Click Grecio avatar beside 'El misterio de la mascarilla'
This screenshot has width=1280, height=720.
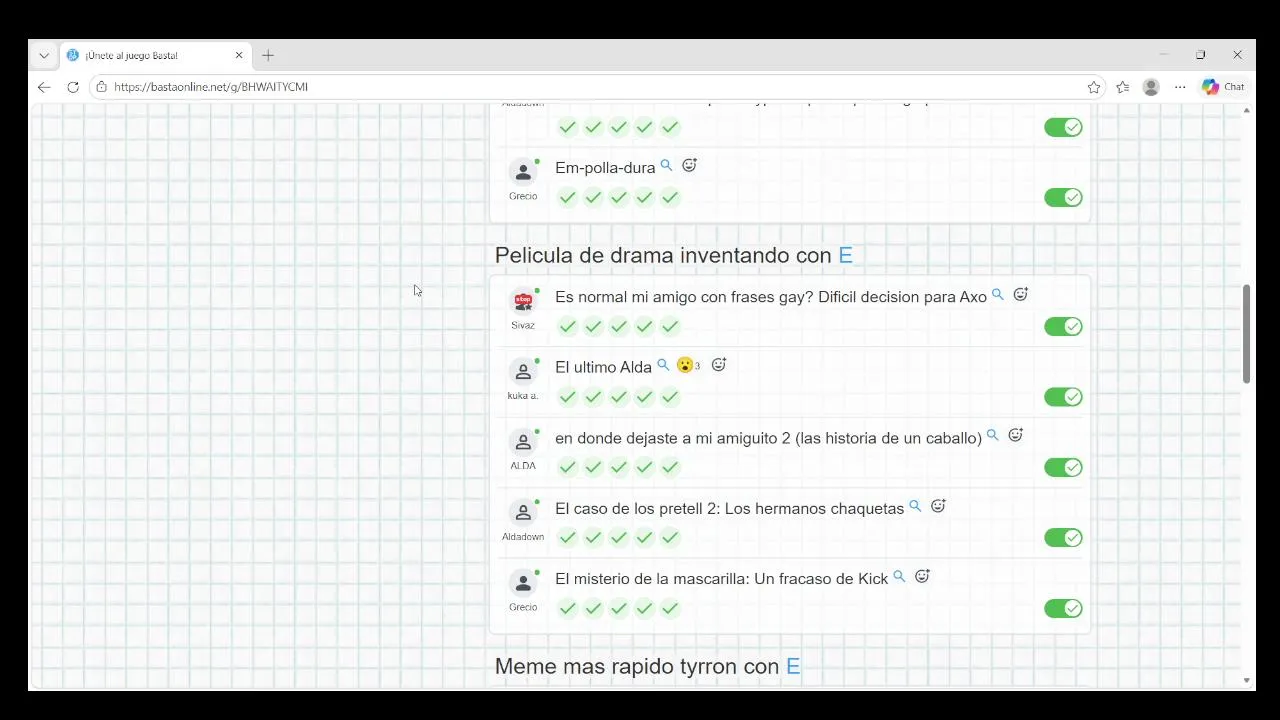[x=523, y=583]
